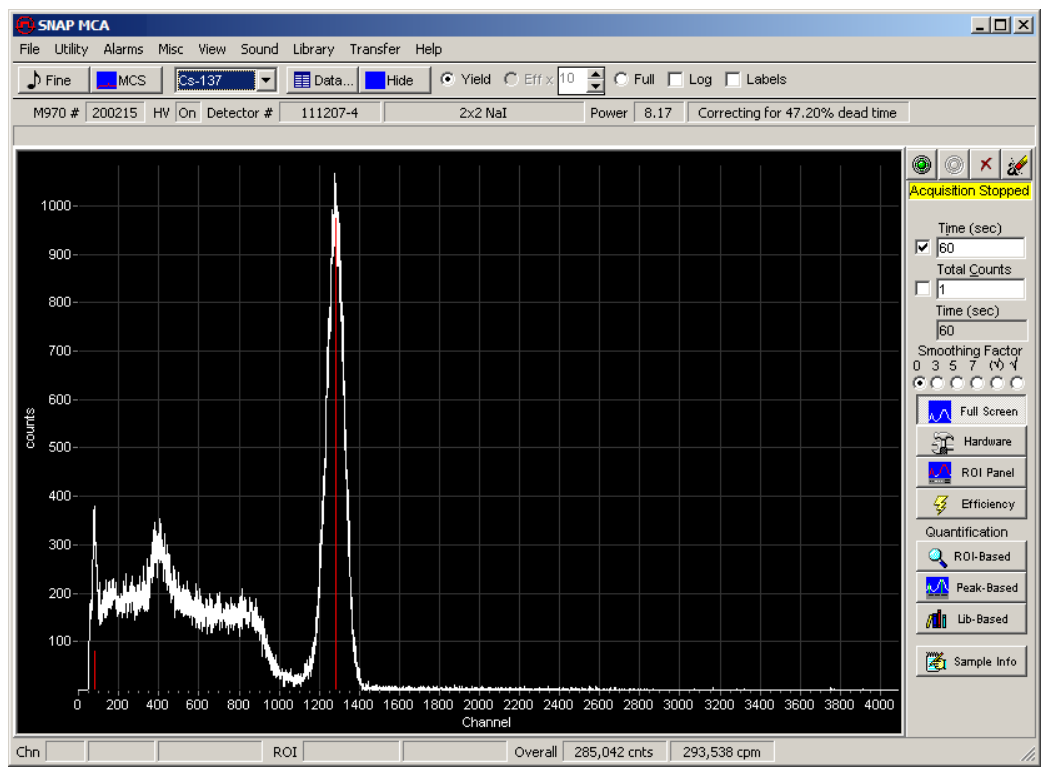The height and width of the screenshot is (775, 1050).
Task: Select smoothing factor 3 radio button
Action: pyautogui.click(x=938, y=382)
